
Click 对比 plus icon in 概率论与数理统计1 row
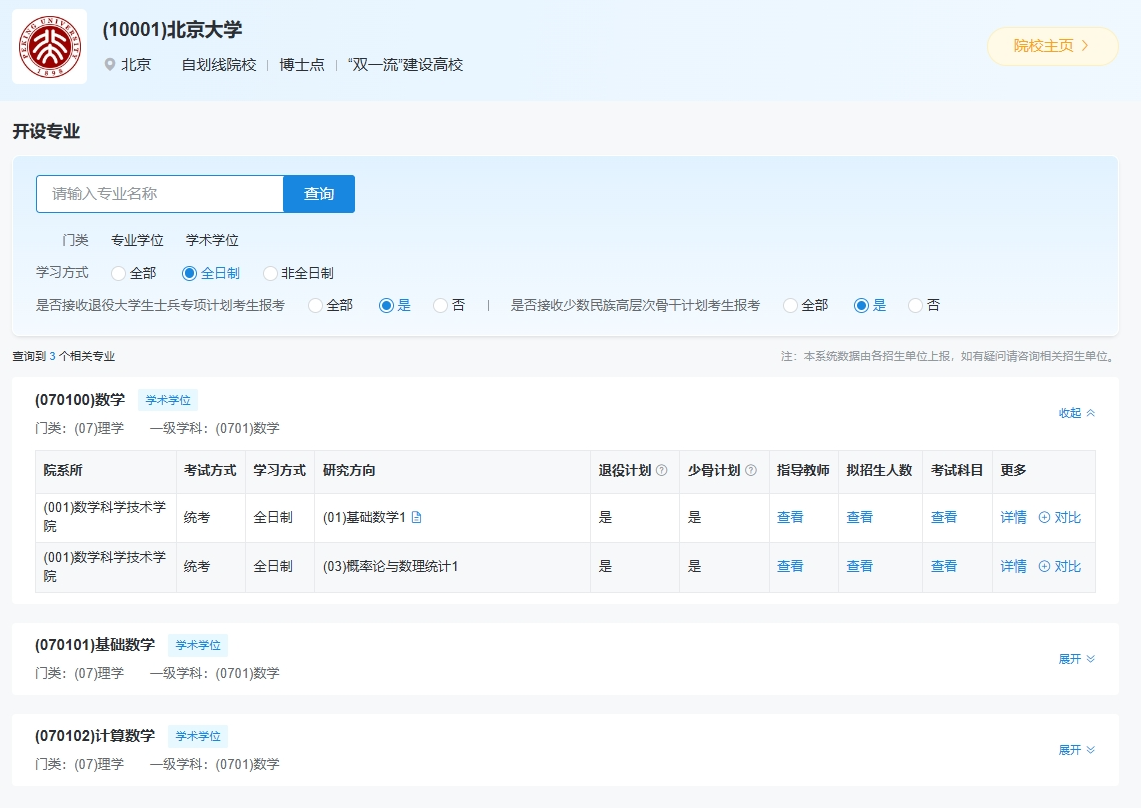1044,567
